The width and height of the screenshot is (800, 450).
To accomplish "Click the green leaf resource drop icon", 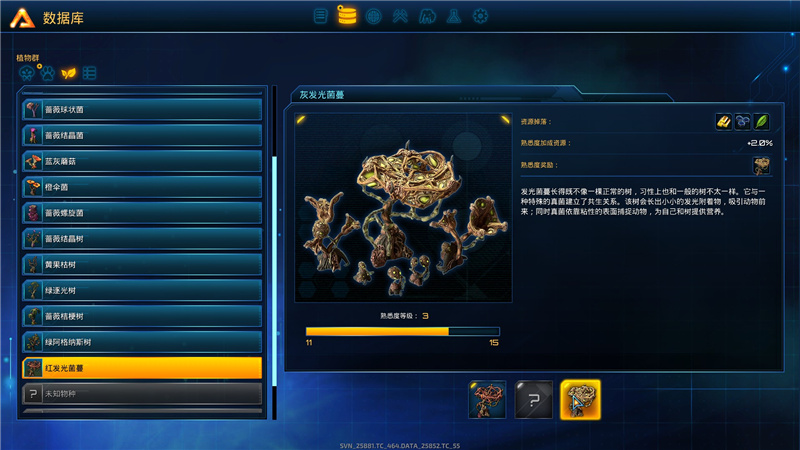I will [761, 122].
